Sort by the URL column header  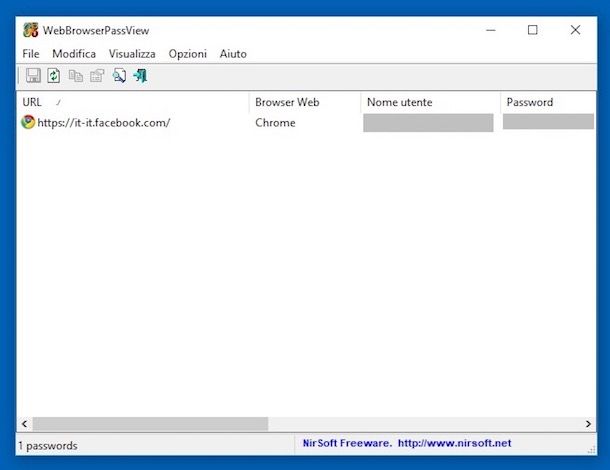point(132,102)
